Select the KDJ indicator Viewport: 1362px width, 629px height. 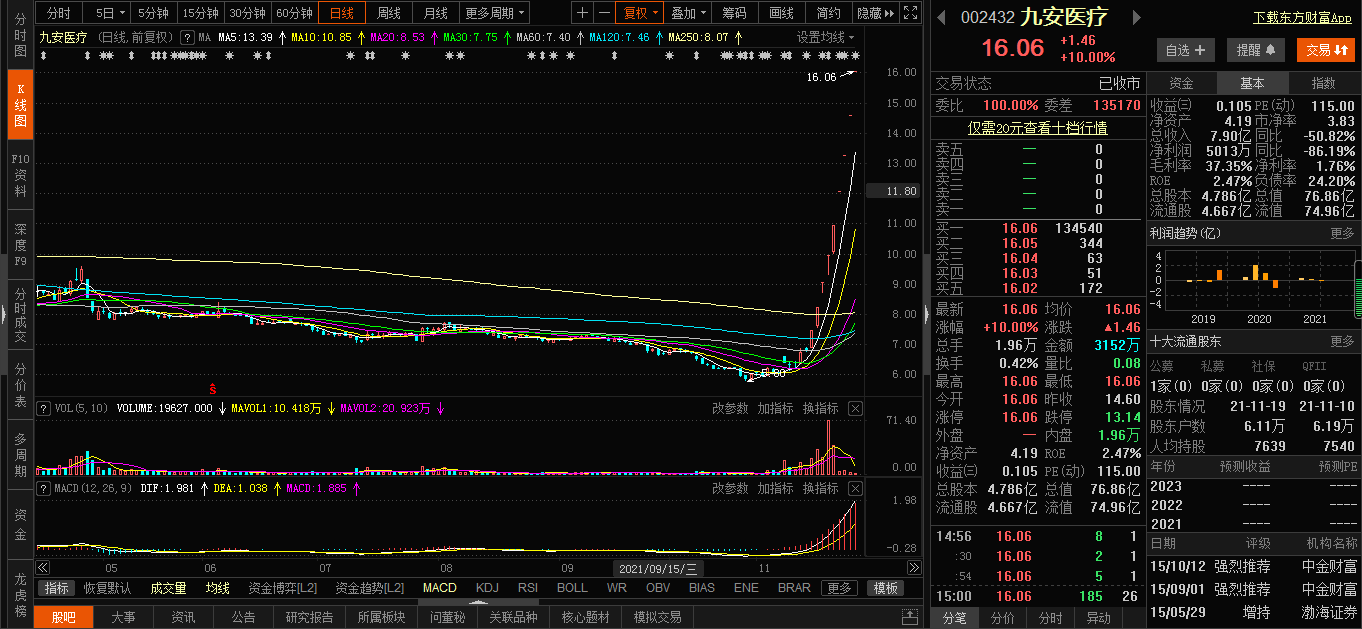487,588
